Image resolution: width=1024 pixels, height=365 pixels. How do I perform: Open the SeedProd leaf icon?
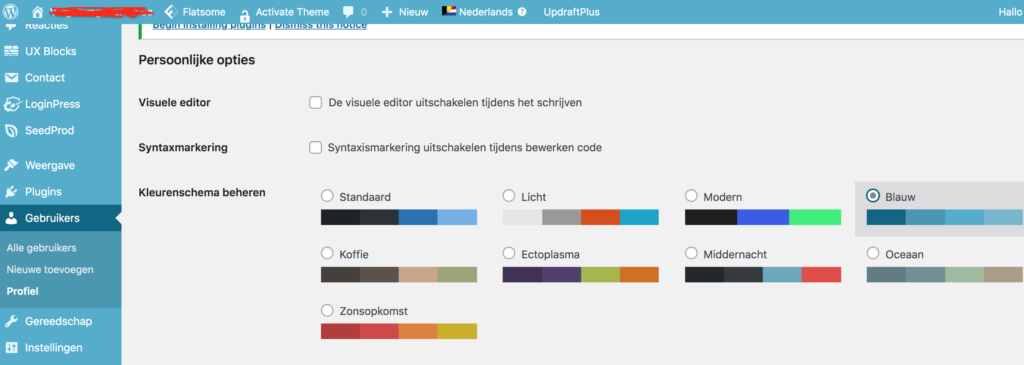click(x=11, y=131)
